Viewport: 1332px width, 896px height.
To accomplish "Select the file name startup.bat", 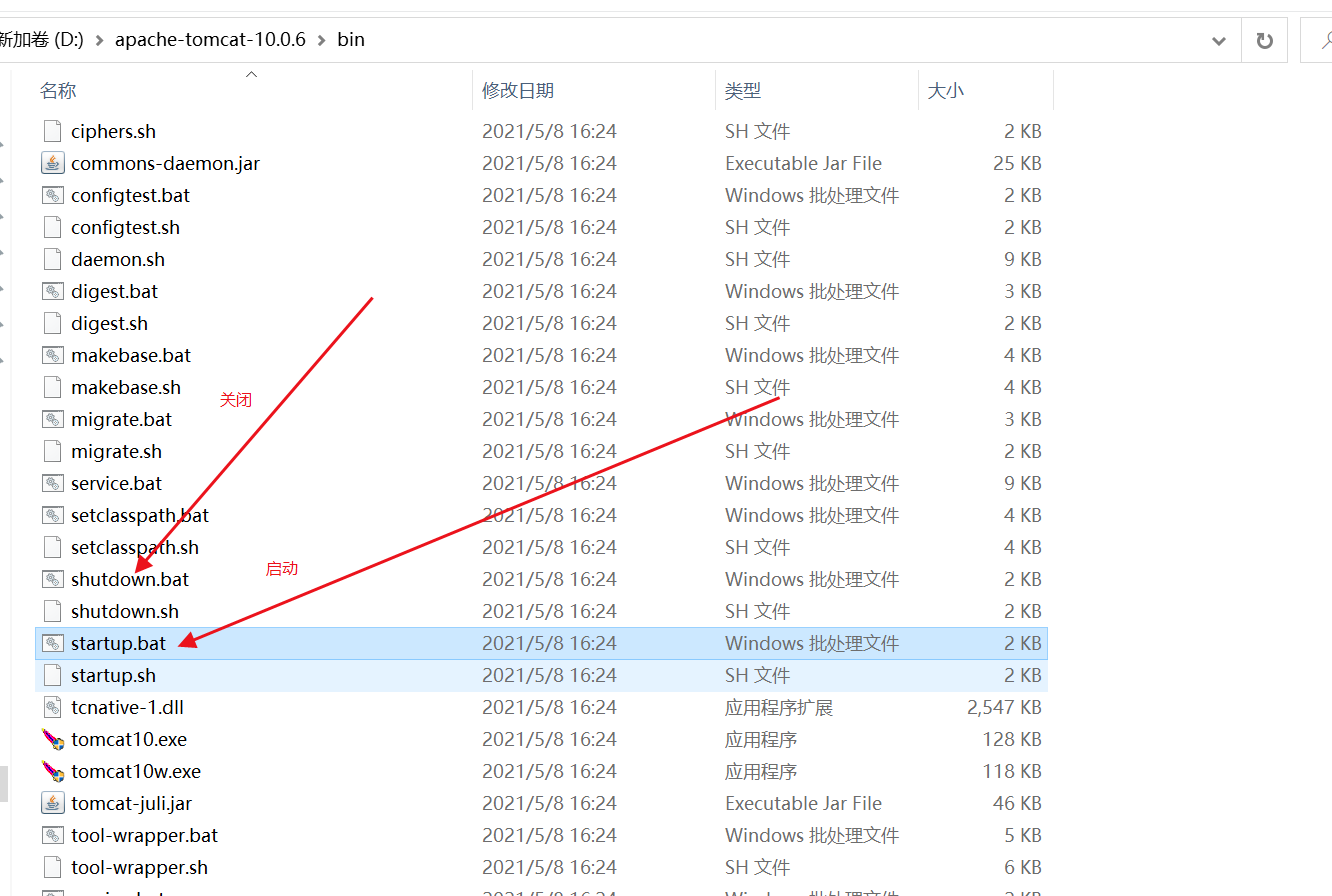I will click(x=118, y=643).
